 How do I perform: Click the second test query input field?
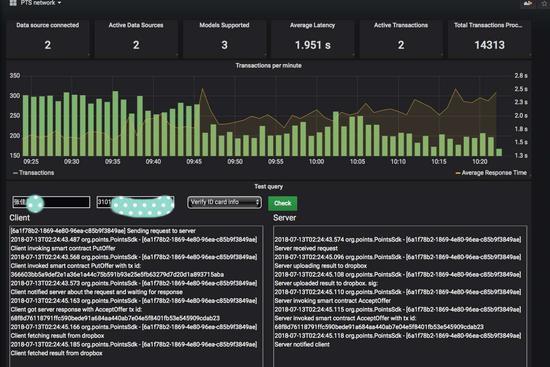pos(135,202)
